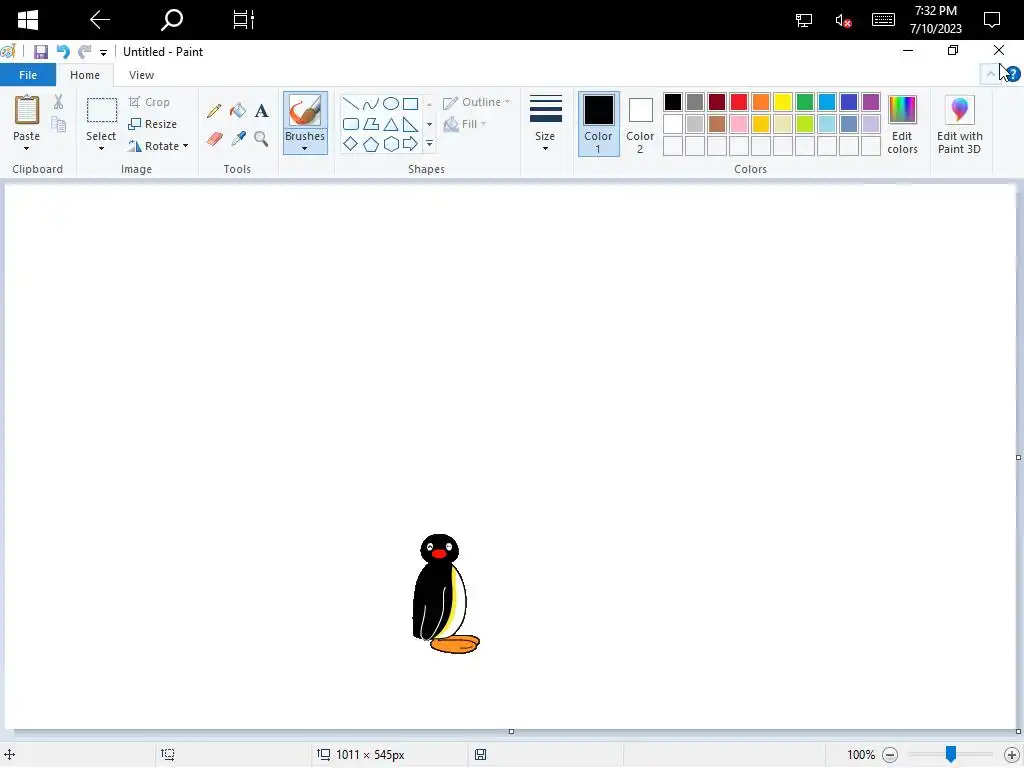
Task: Click the Save icon in quick access toolbar
Action: (40, 52)
